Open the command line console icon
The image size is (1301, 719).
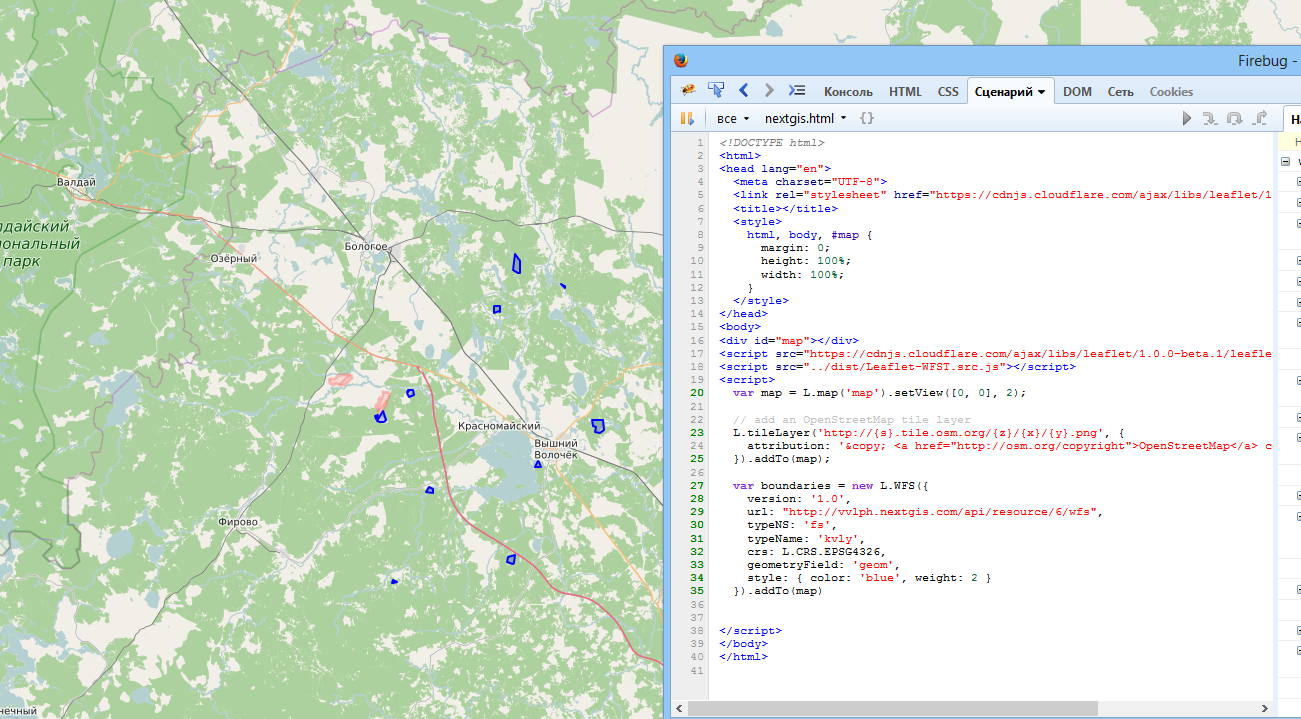796,91
